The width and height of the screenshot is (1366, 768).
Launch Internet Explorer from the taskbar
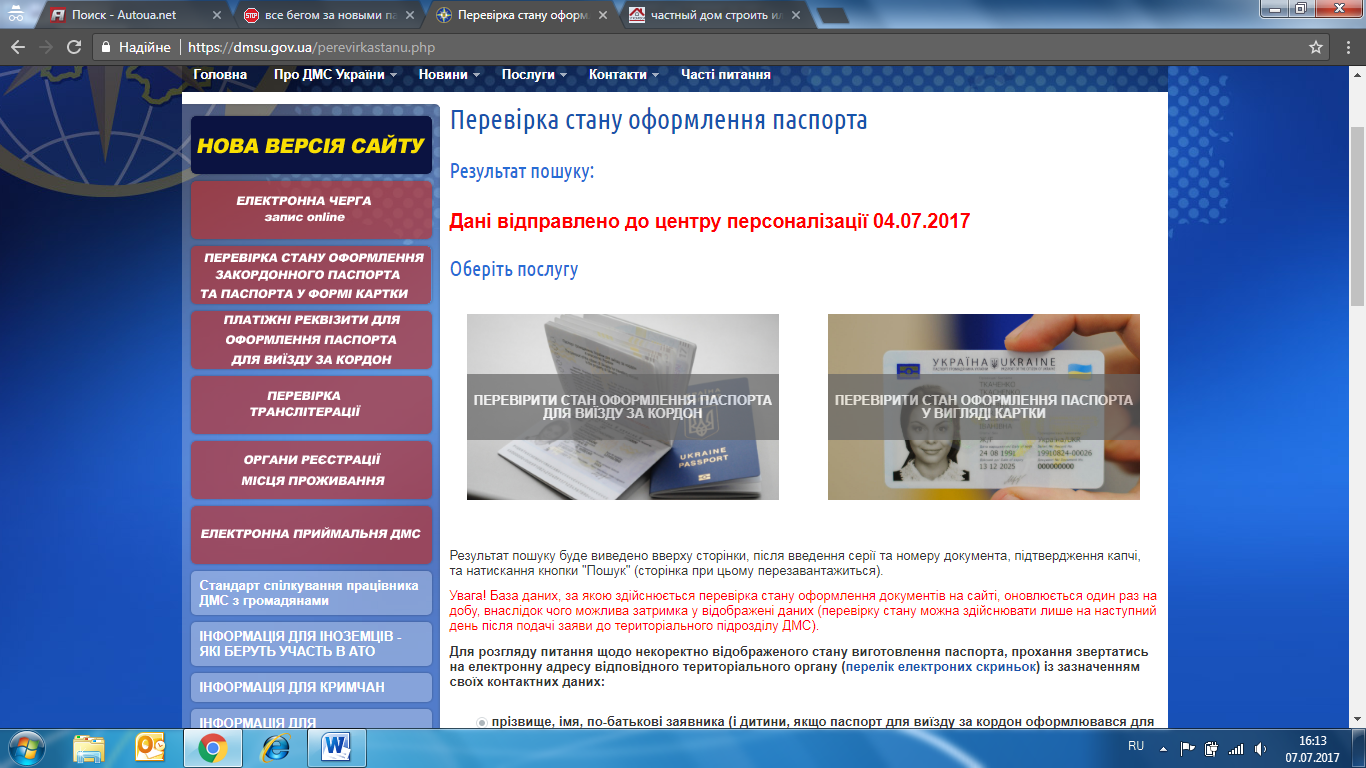pos(273,748)
